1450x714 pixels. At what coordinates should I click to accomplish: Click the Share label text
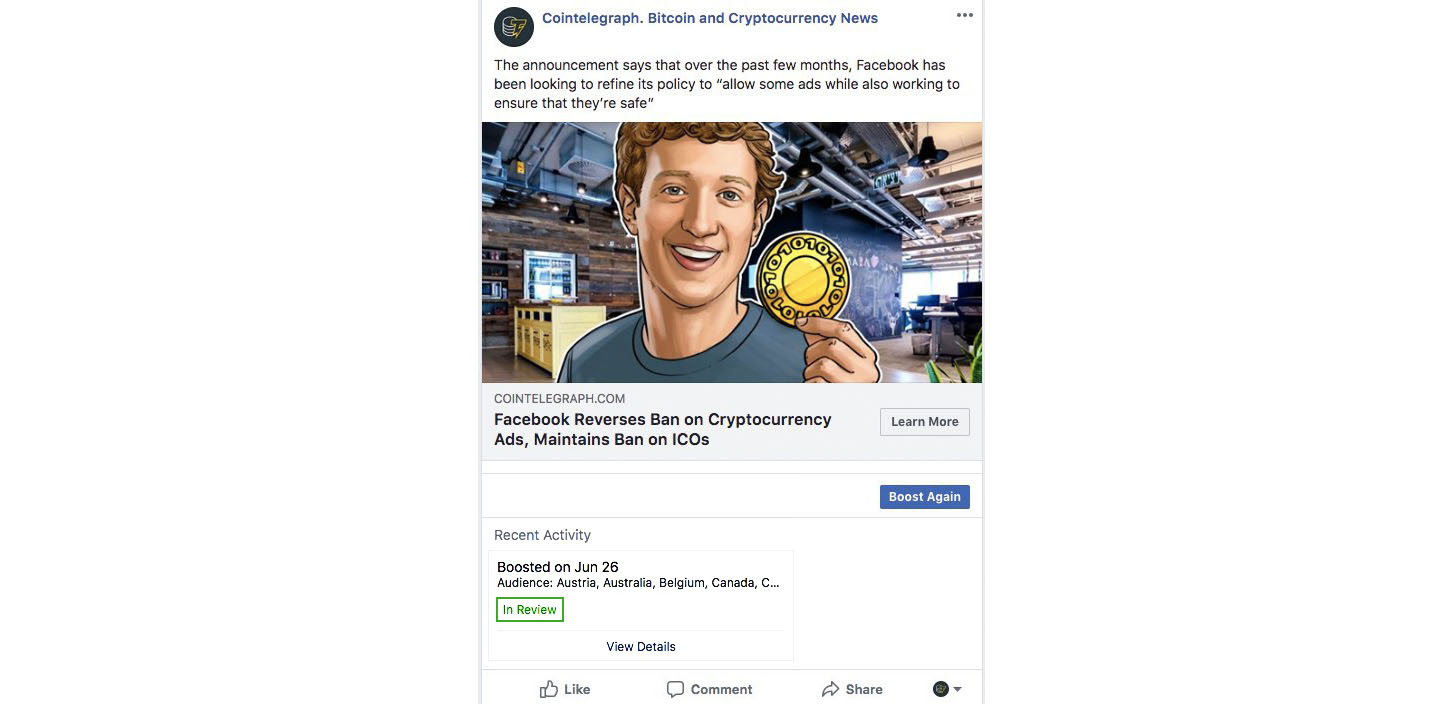tap(864, 689)
